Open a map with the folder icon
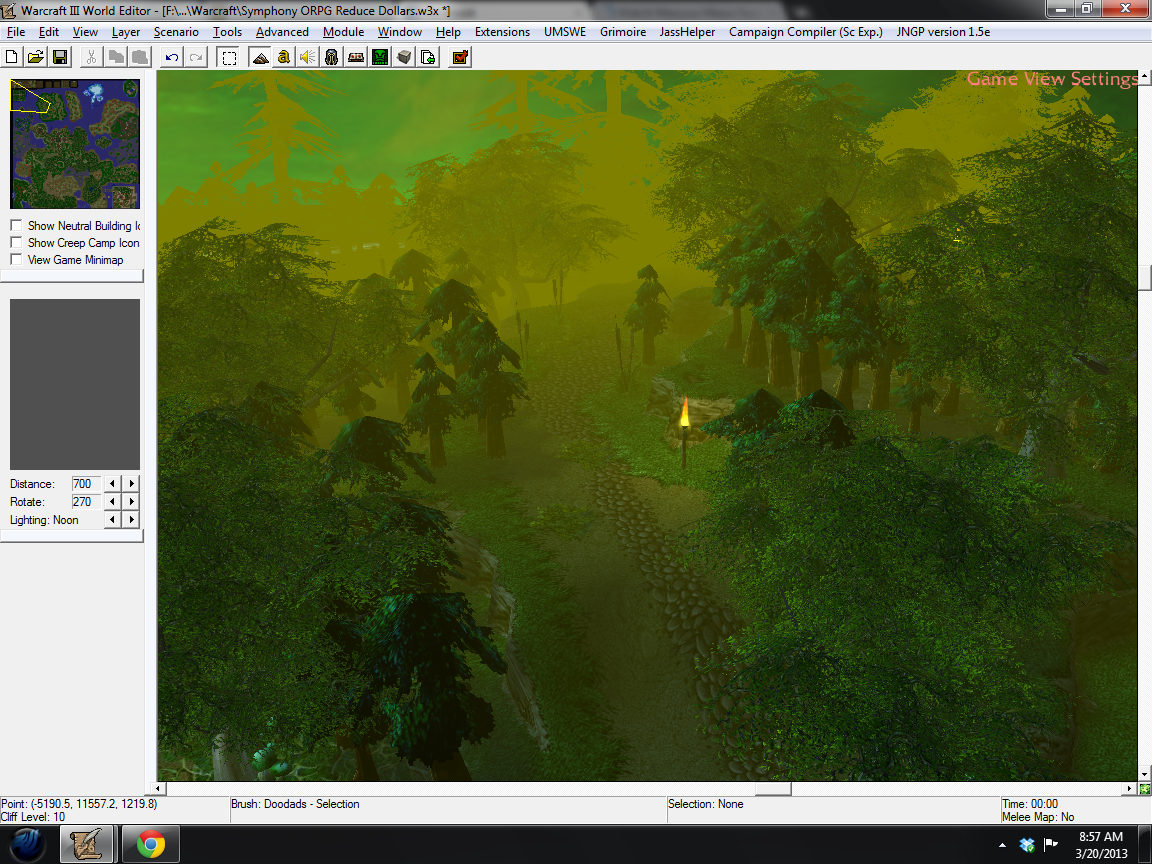Image resolution: width=1152 pixels, height=864 pixels. pyautogui.click(x=35, y=57)
